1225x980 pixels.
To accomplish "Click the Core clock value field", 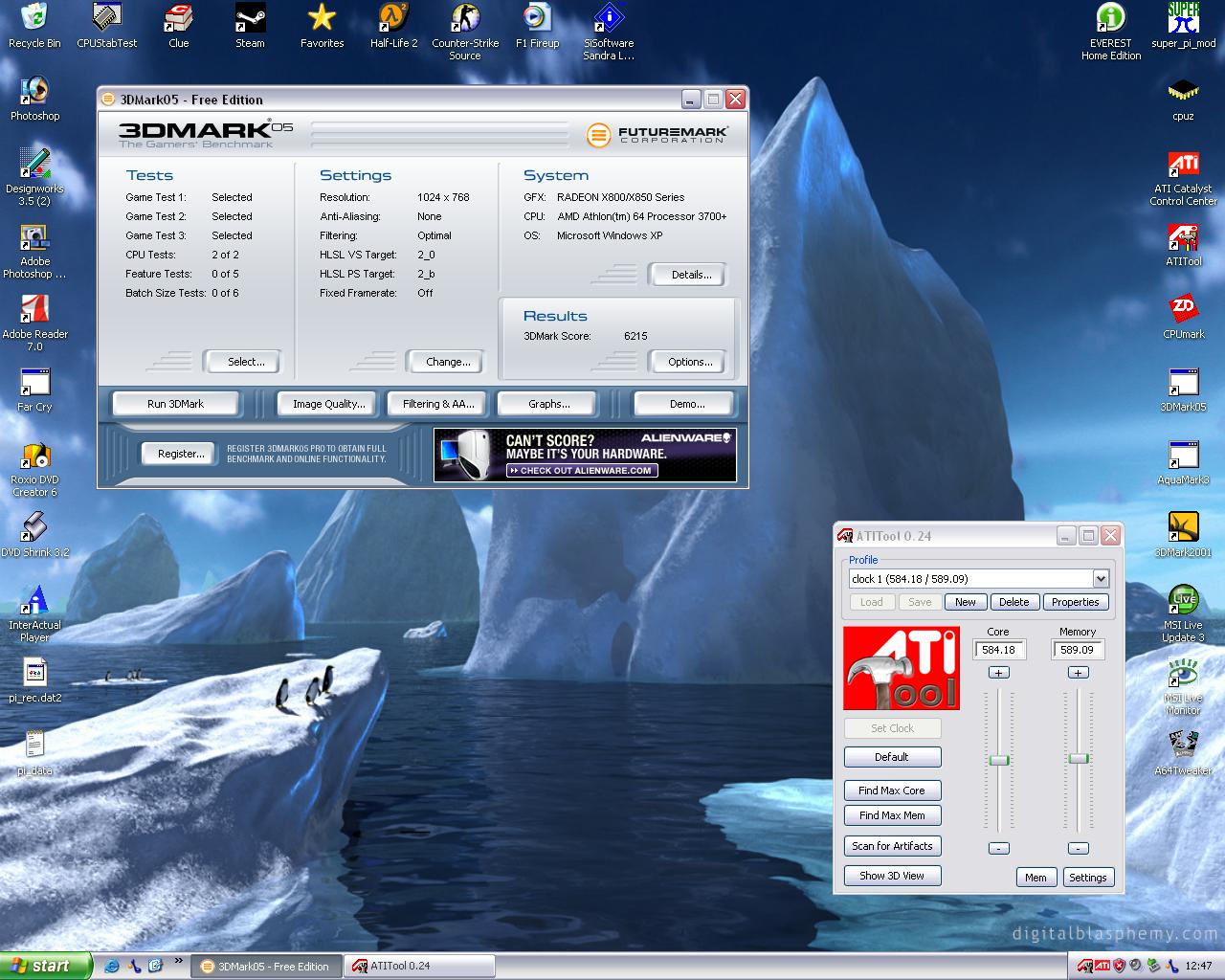I will (999, 650).
